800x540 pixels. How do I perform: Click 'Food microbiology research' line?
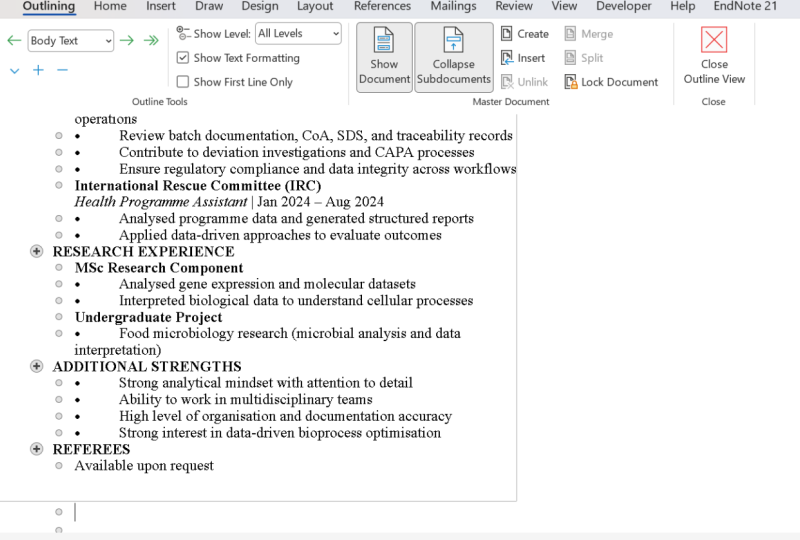pyautogui.click(x=290, y=333)
